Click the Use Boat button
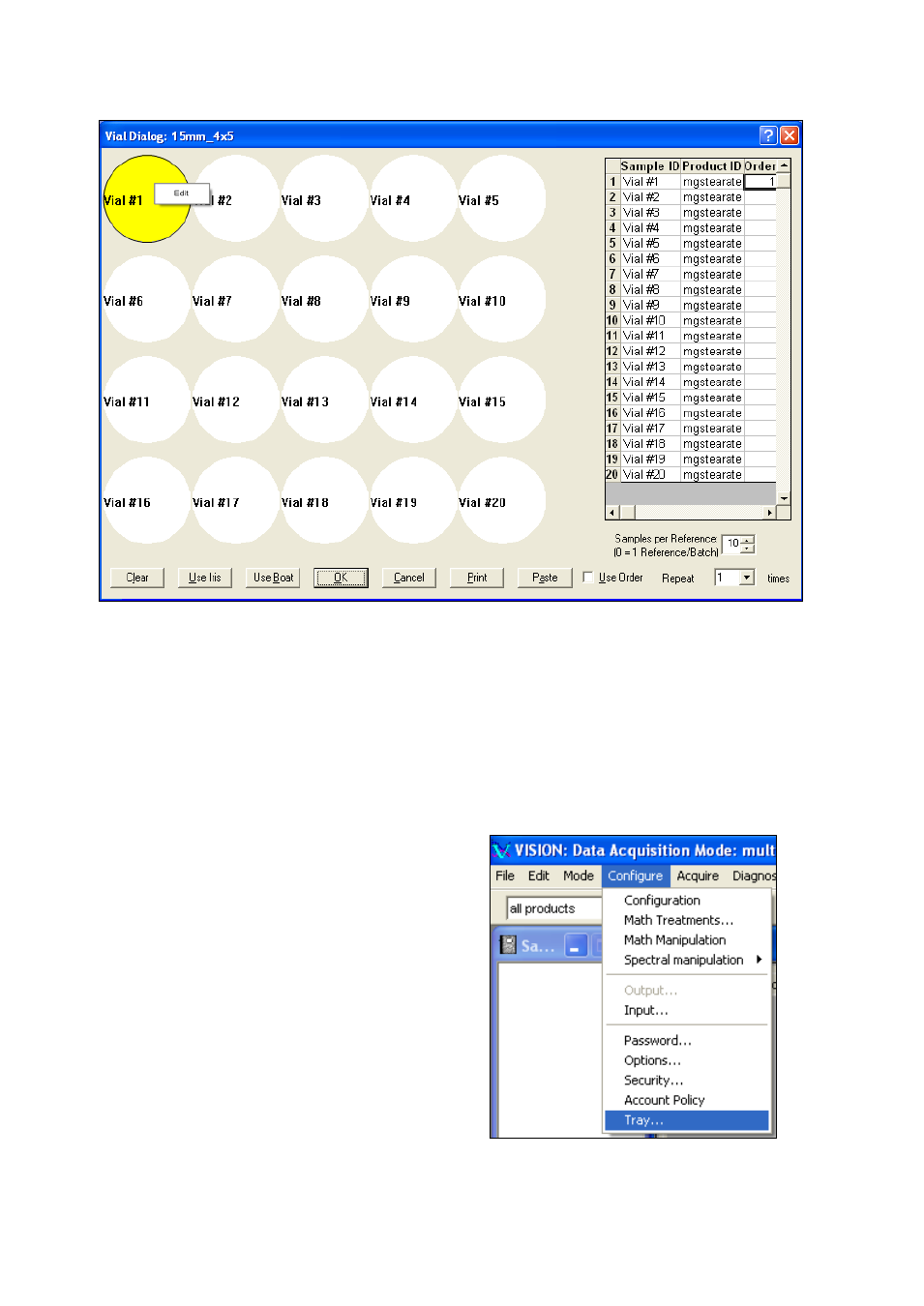The width and height of the screenshot is (924, 1306). (273, 578)
